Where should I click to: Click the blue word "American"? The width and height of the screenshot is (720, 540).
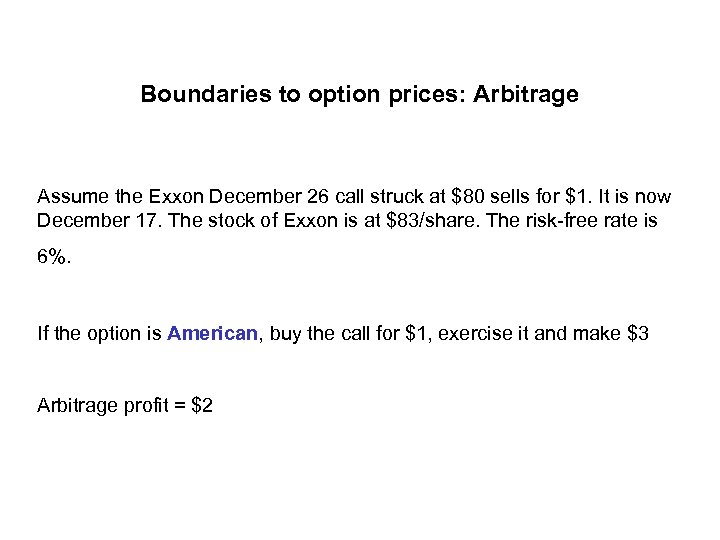point(212,333)
